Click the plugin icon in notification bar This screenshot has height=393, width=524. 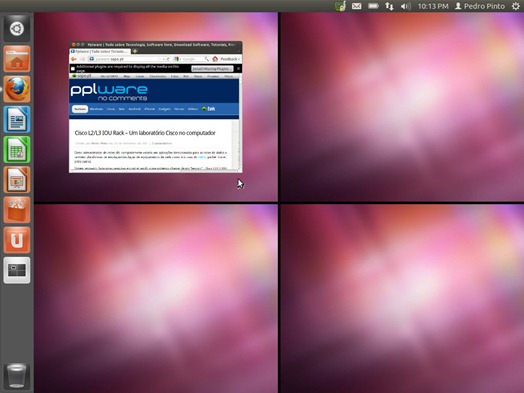[73, 69]
